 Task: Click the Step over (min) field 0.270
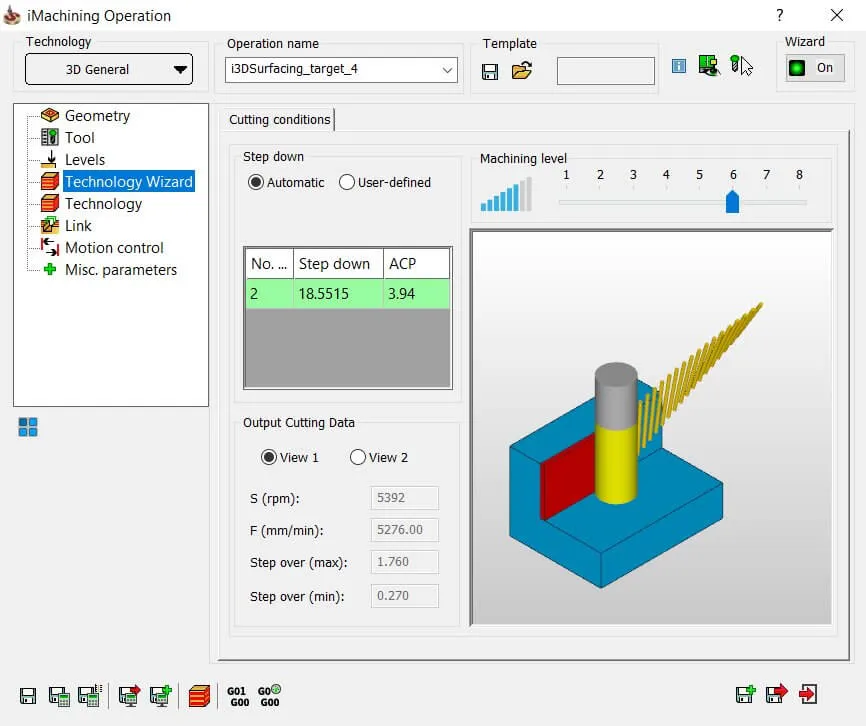click(x=405, y=596)
